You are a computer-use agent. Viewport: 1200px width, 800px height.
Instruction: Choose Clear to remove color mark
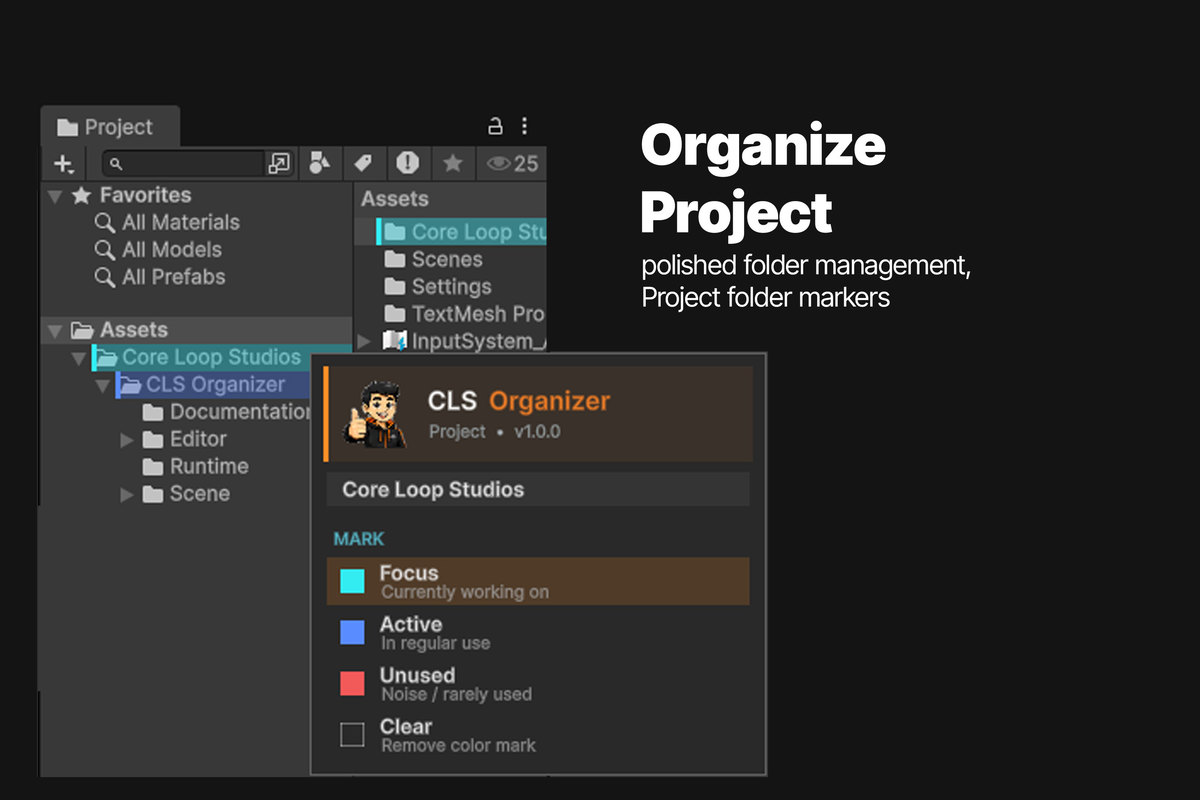click(x=538, y=735)
